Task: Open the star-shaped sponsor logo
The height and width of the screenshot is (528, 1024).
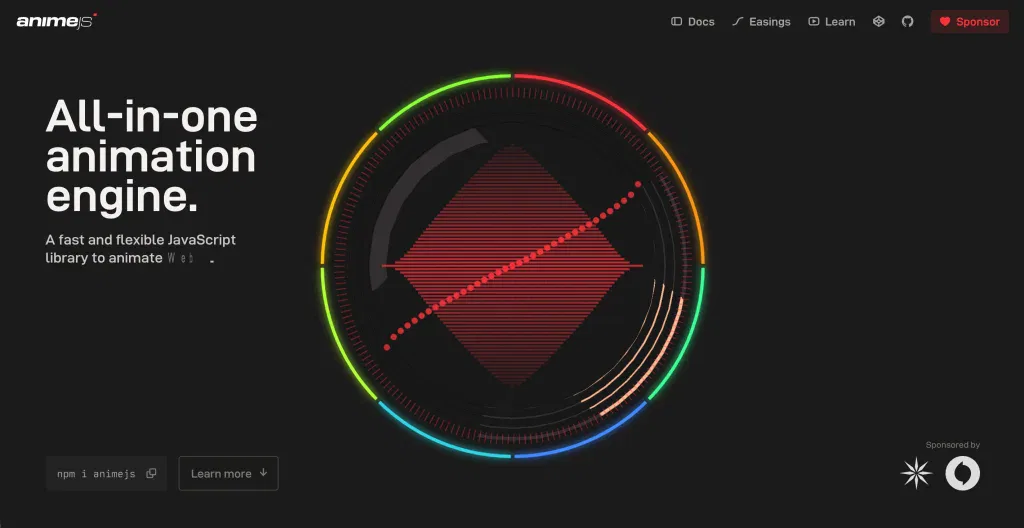Action: 916,473
